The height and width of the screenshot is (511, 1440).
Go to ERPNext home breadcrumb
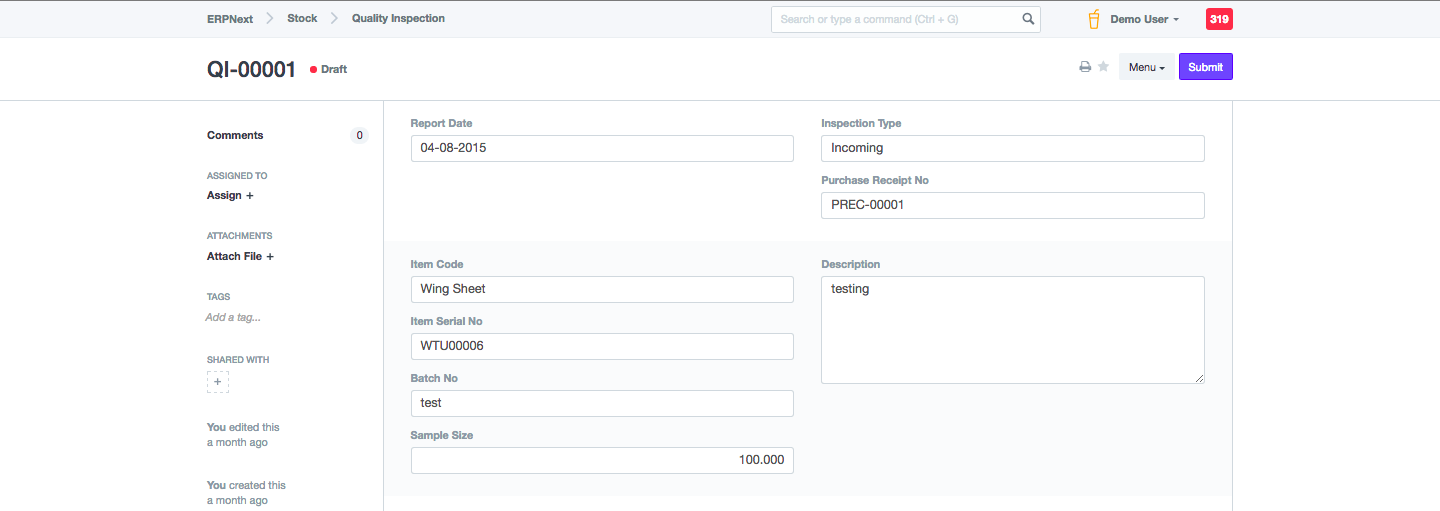tap(230, 19)
